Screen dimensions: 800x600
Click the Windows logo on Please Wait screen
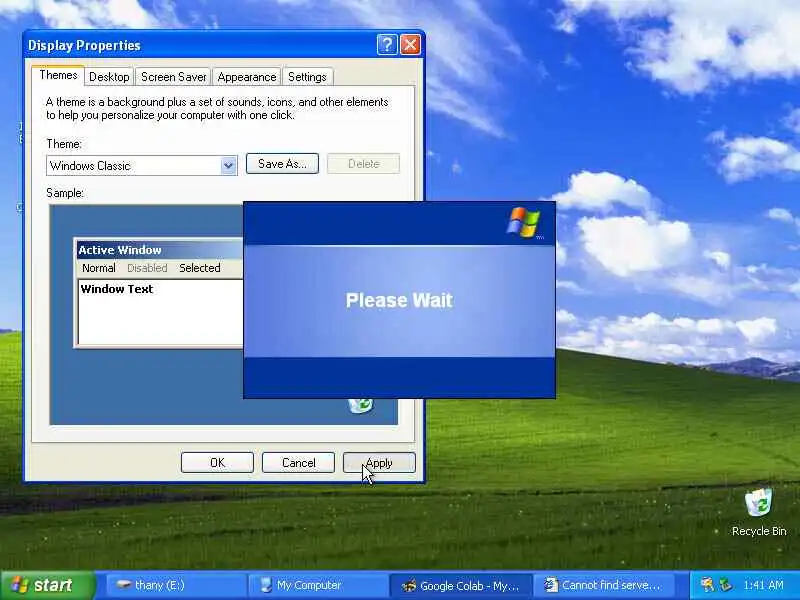click(x=524, y=222)
